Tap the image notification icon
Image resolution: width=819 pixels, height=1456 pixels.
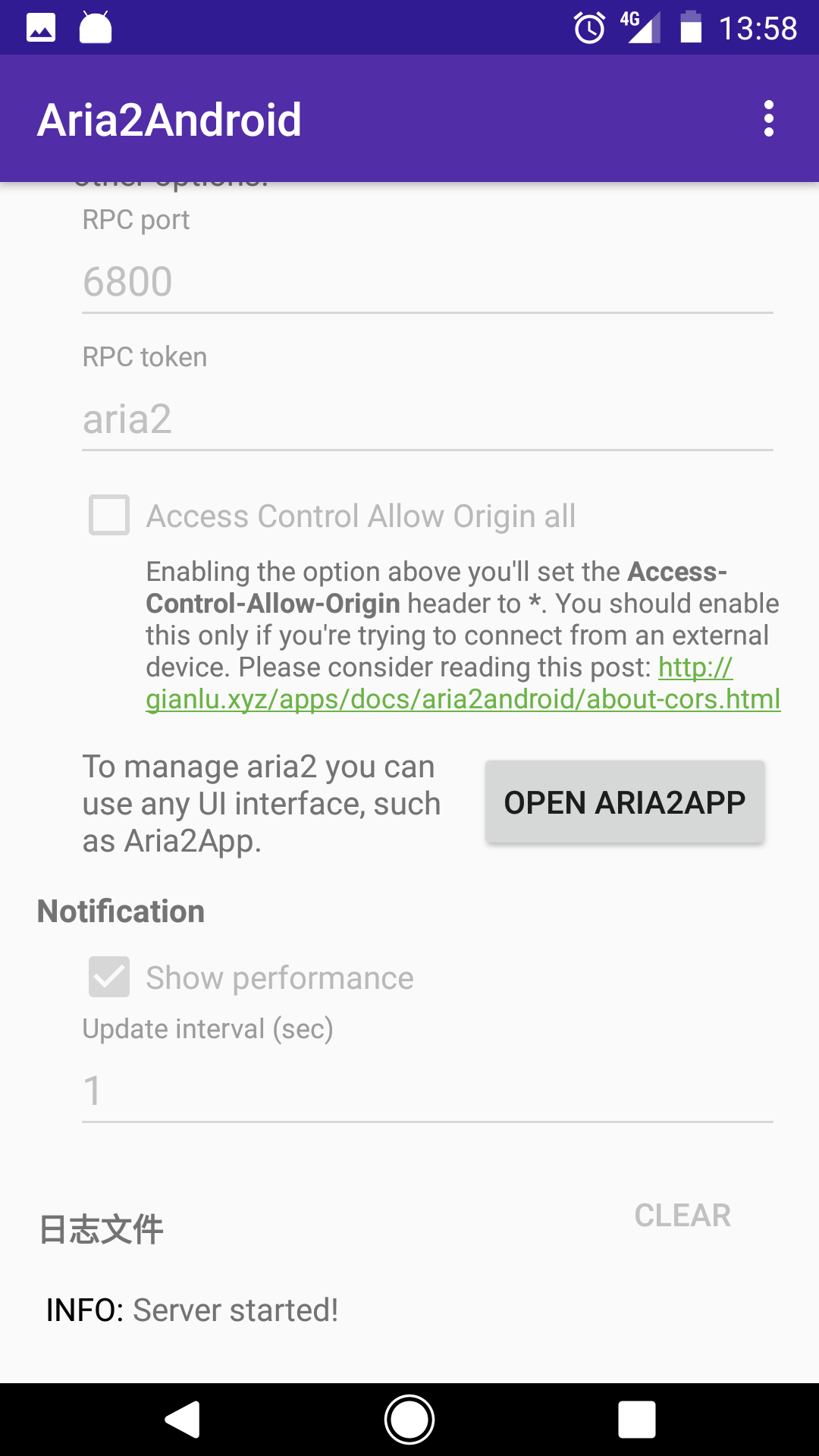tap(41, 28)
